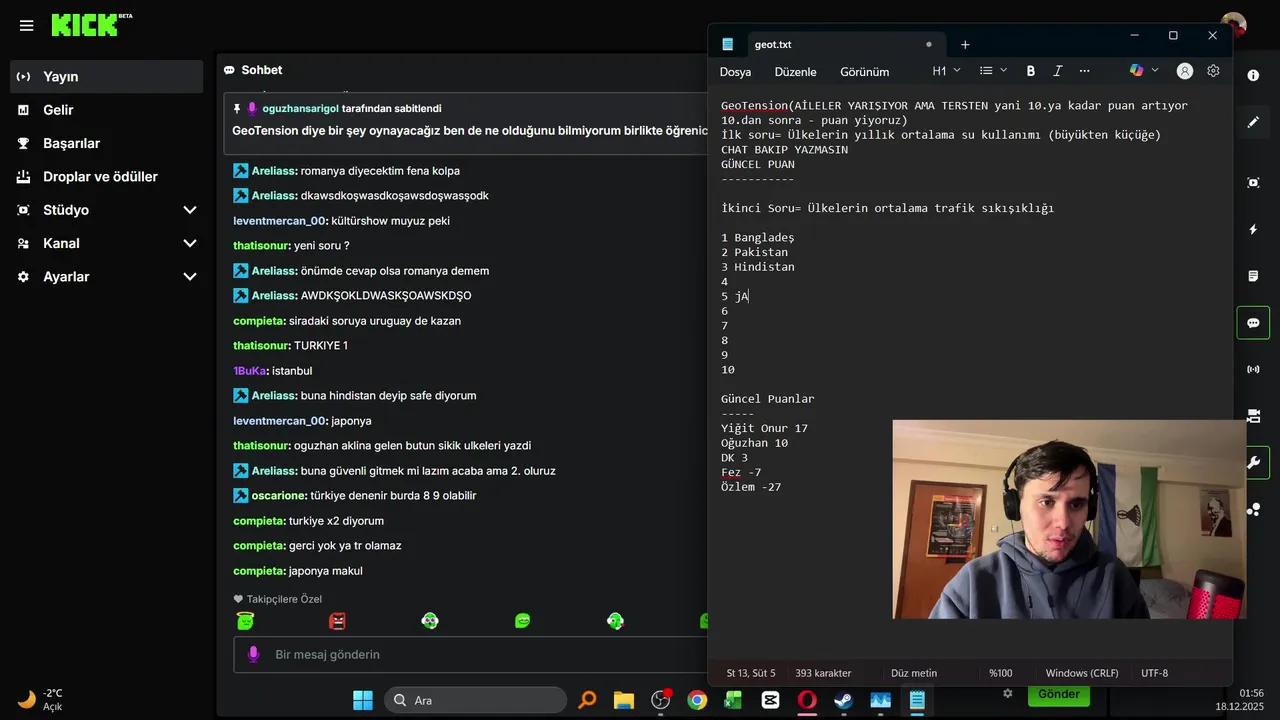Image resolution: width=1280 pixels, height=720 pixels.
Task: Click the Sohbet chat header
Action: pyautogui.click(x=261, y=70)
